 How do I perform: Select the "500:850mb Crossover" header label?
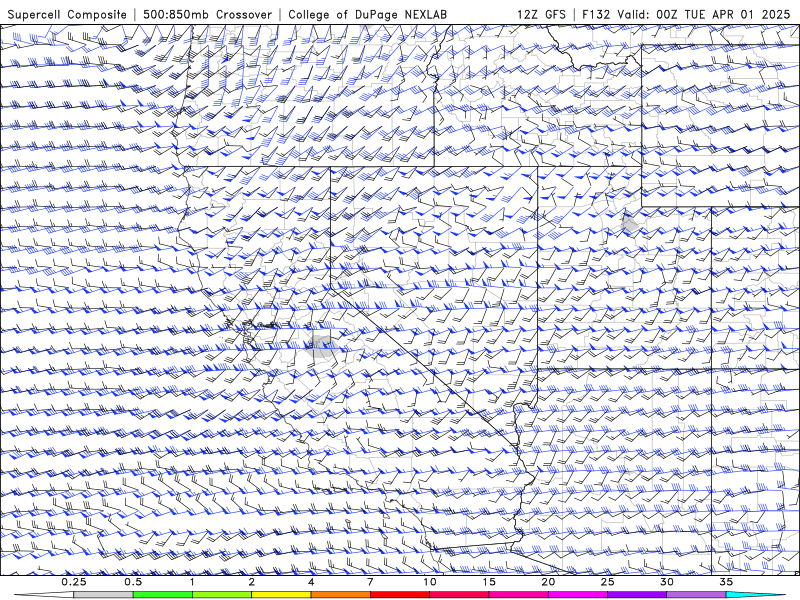(x=208, y=15)
